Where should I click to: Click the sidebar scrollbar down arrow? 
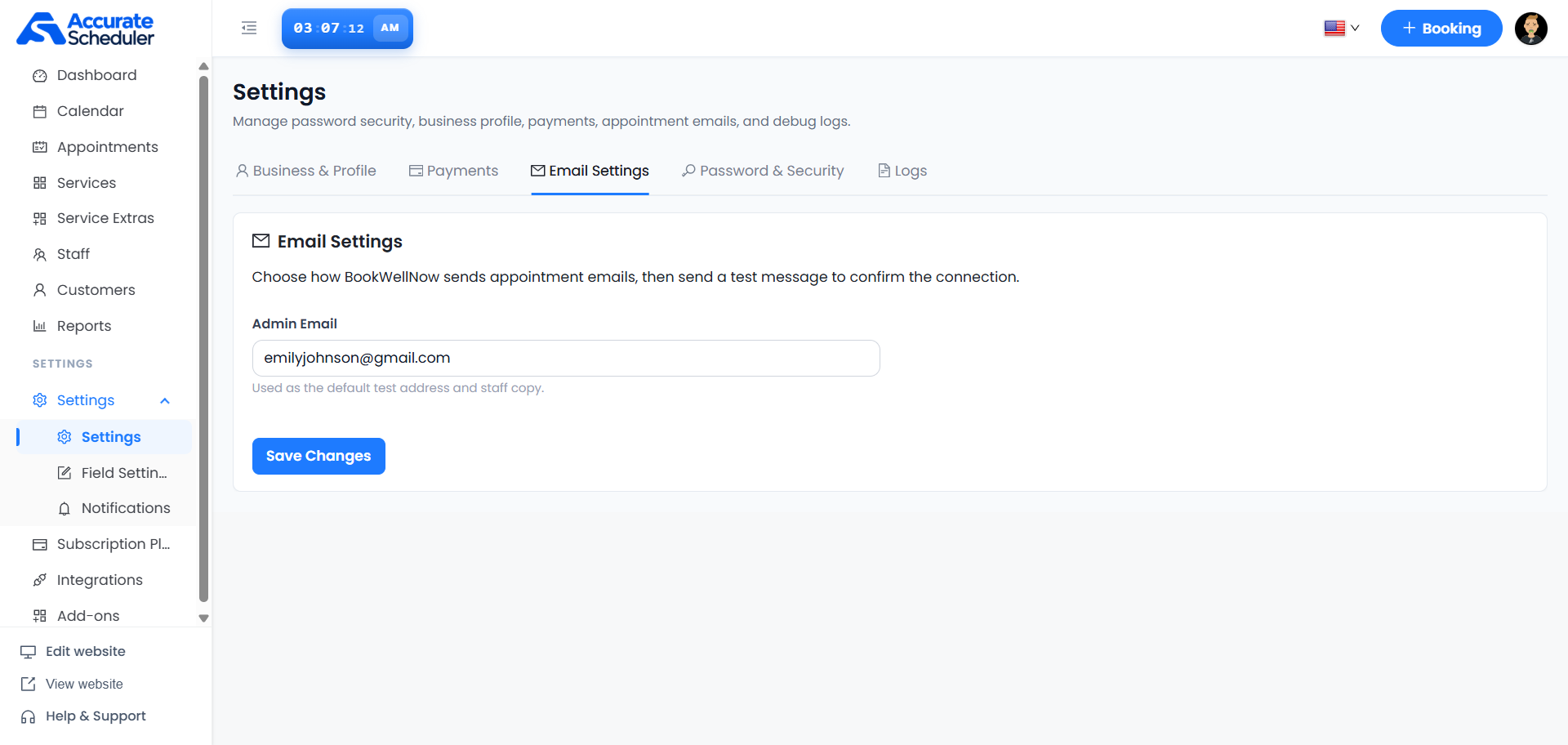coord(204,618)
